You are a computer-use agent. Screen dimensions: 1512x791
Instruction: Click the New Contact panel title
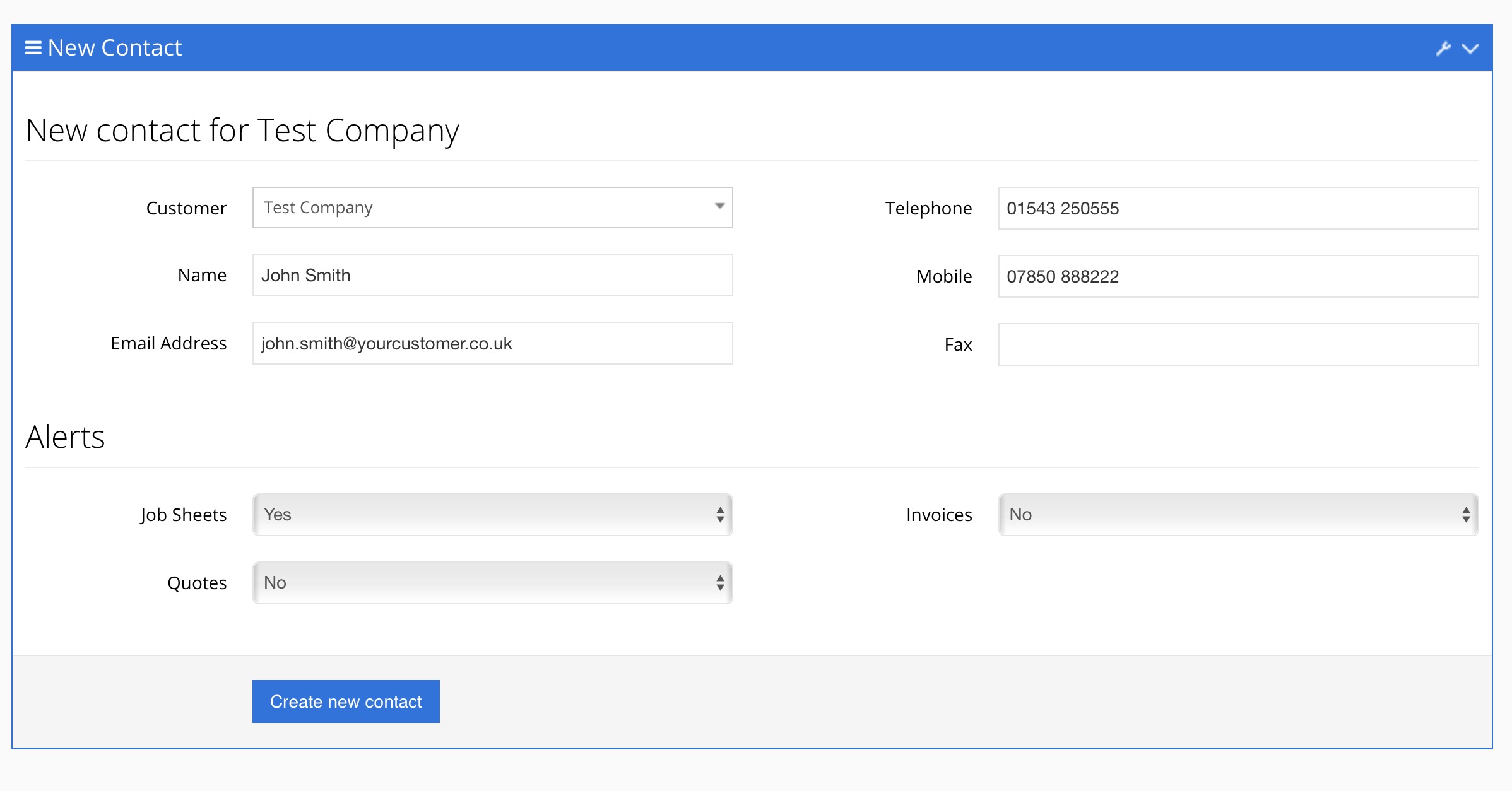tap(115, 48)
